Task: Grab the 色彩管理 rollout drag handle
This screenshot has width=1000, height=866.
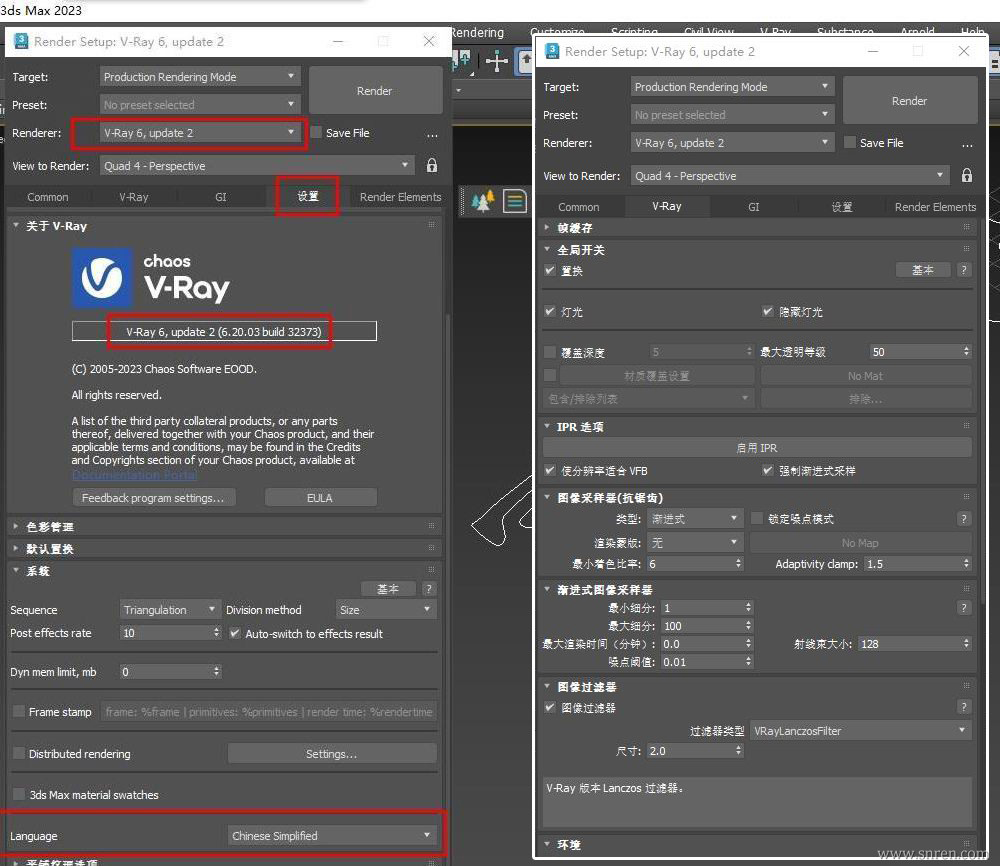Action: [432, 526]
